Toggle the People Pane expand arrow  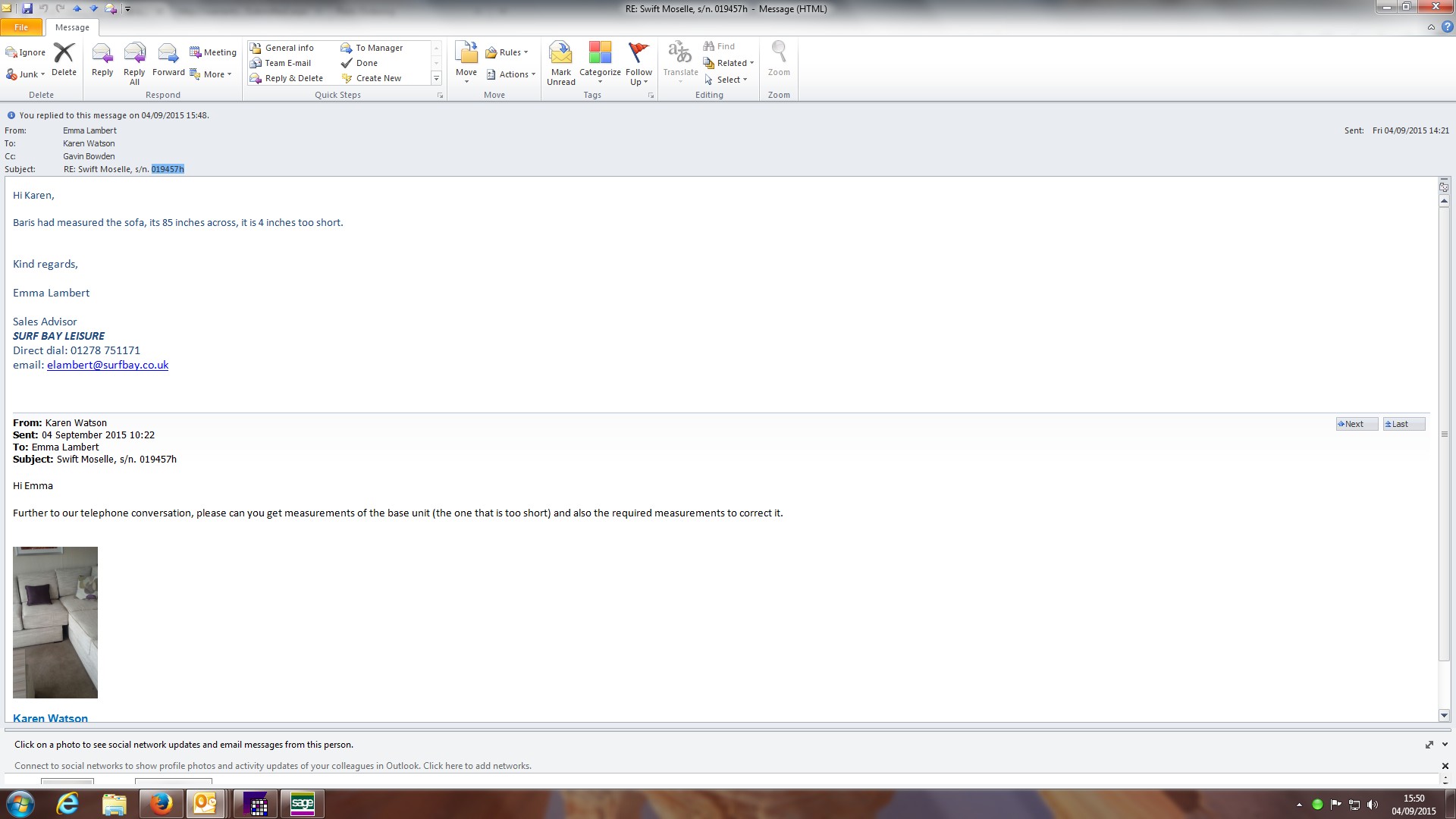tap(1445, 745)
